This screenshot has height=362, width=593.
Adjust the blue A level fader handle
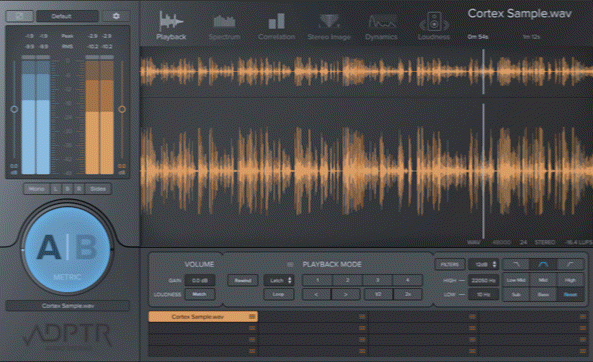point(14,109)
